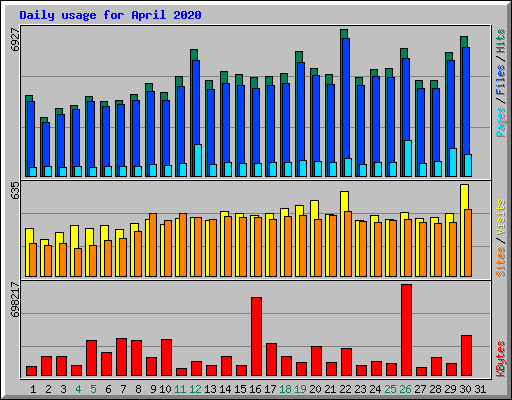Select the red KBytes bar for day 16
This screenshot has width=512, height=400.
256,337
